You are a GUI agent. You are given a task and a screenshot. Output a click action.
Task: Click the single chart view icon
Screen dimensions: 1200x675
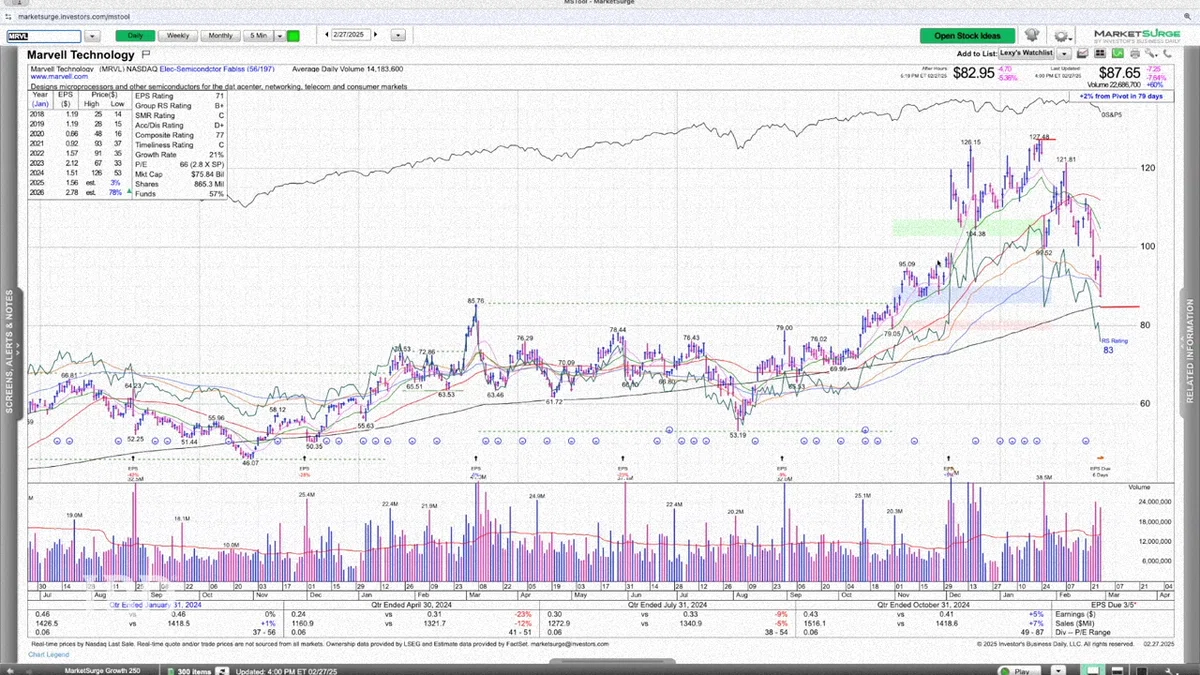coord(1082,53)
